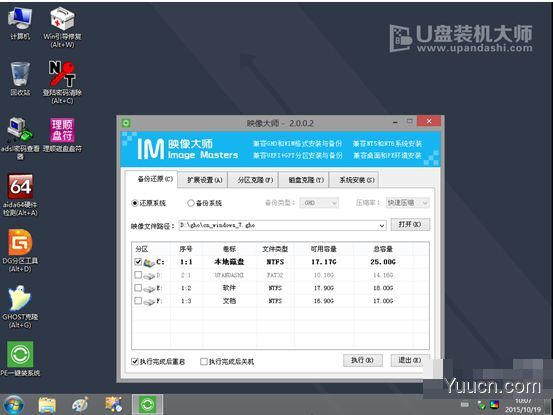Click the 17.17G available capacity cell
553x415 pixels.
[324, 262]
